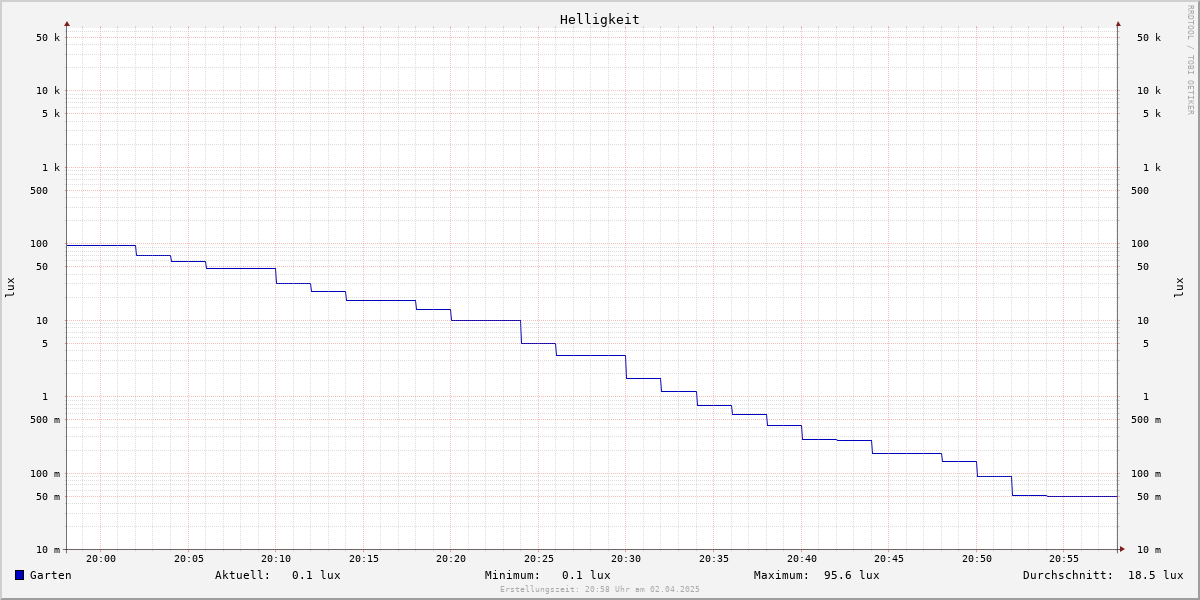Select the blue Garten legend color box
The width and height of the screenshot is (1200, 600).
click(x=19, y=575)
